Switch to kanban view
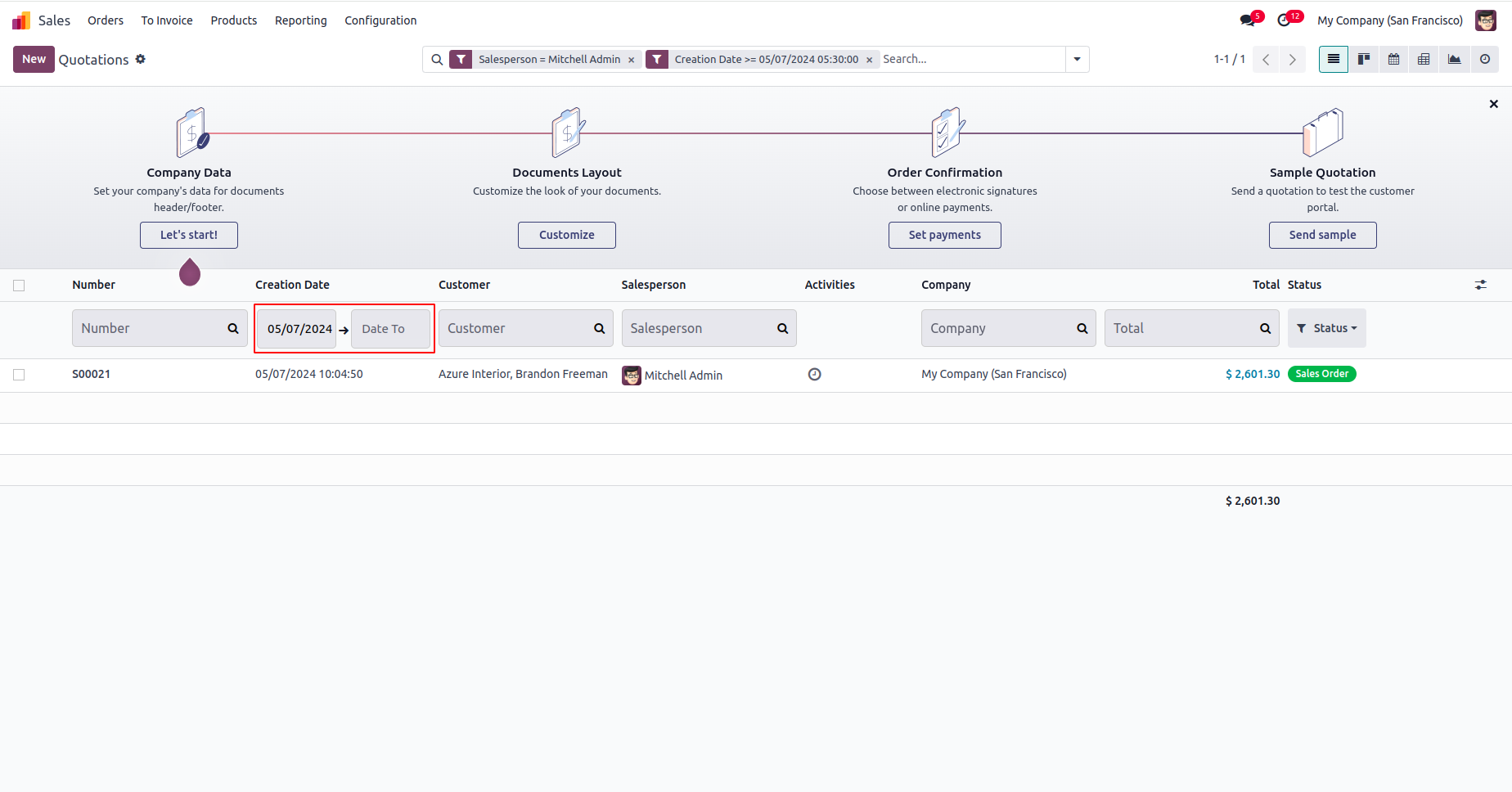This screenshot has width=1512, height=792. pos(1364,59)
